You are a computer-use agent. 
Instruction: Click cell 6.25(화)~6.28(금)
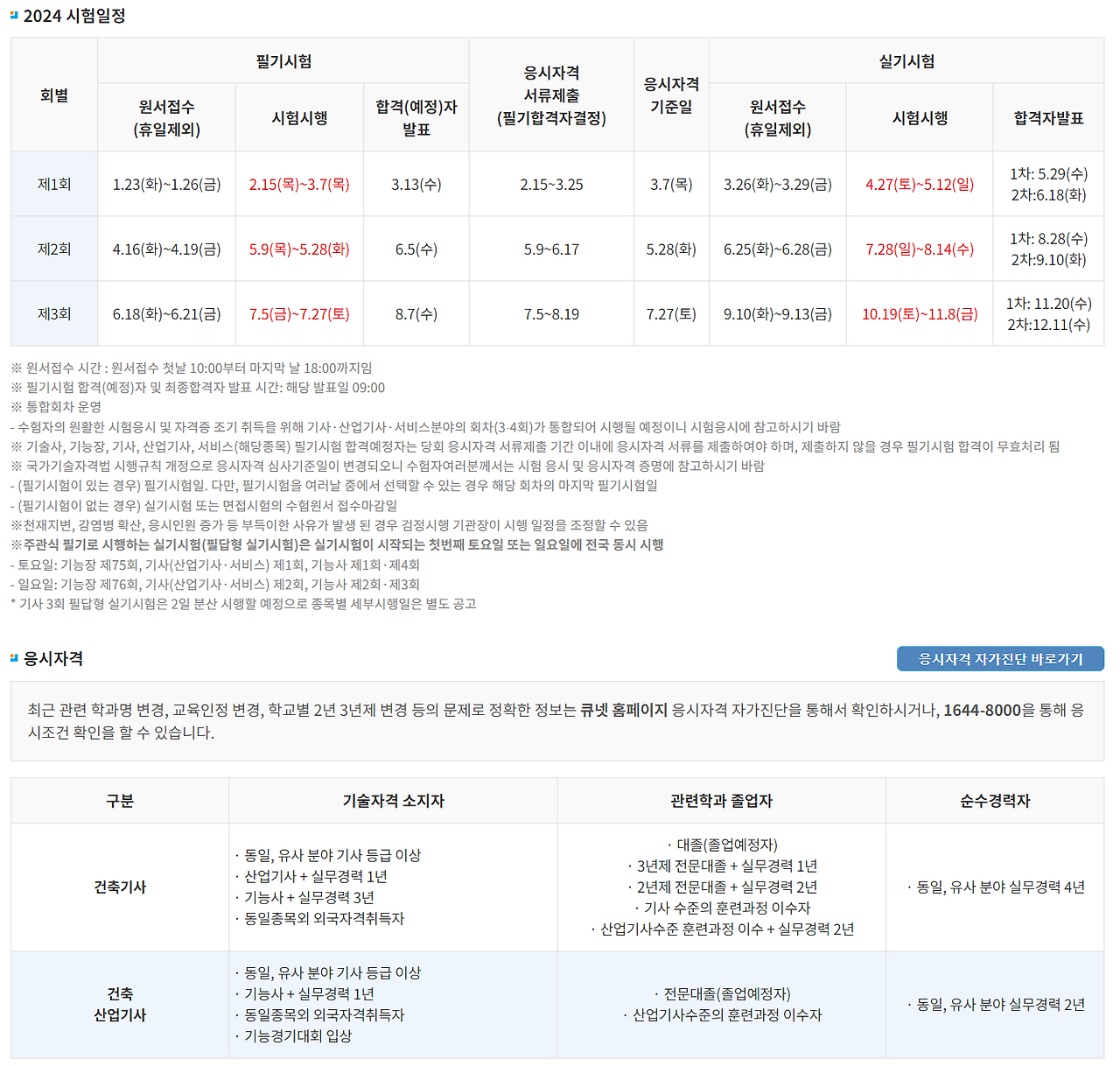pyautogui.click(x=778, y=249)
